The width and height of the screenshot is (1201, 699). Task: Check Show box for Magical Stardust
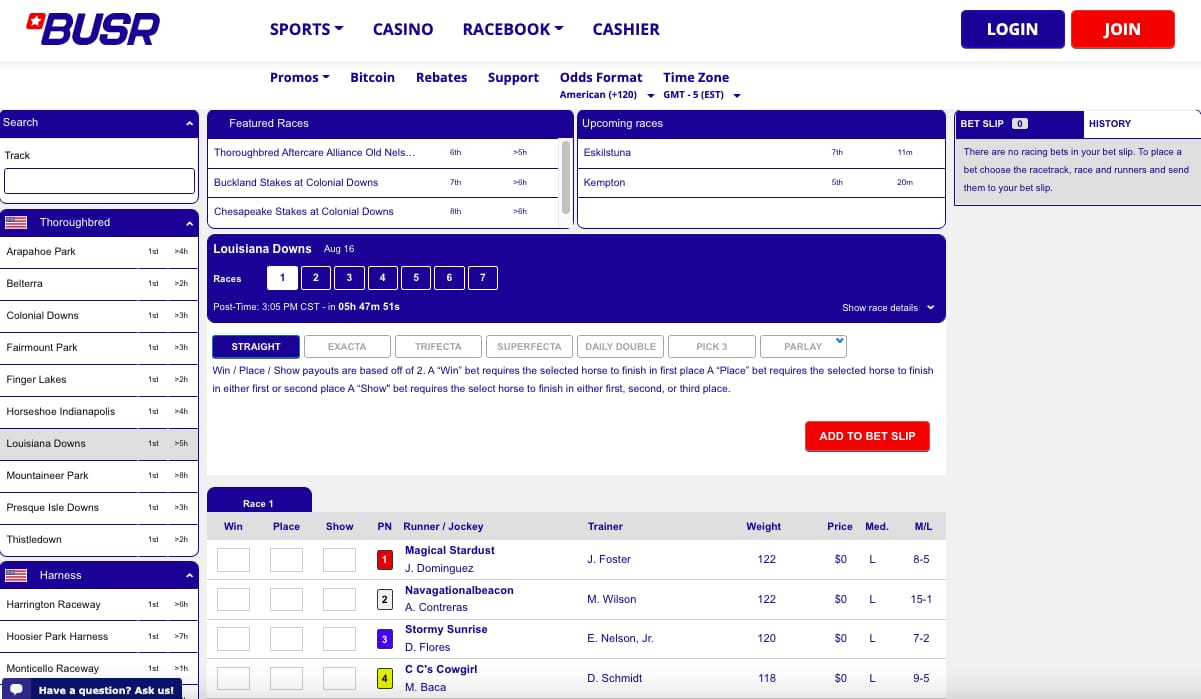(x=339, y=559)
